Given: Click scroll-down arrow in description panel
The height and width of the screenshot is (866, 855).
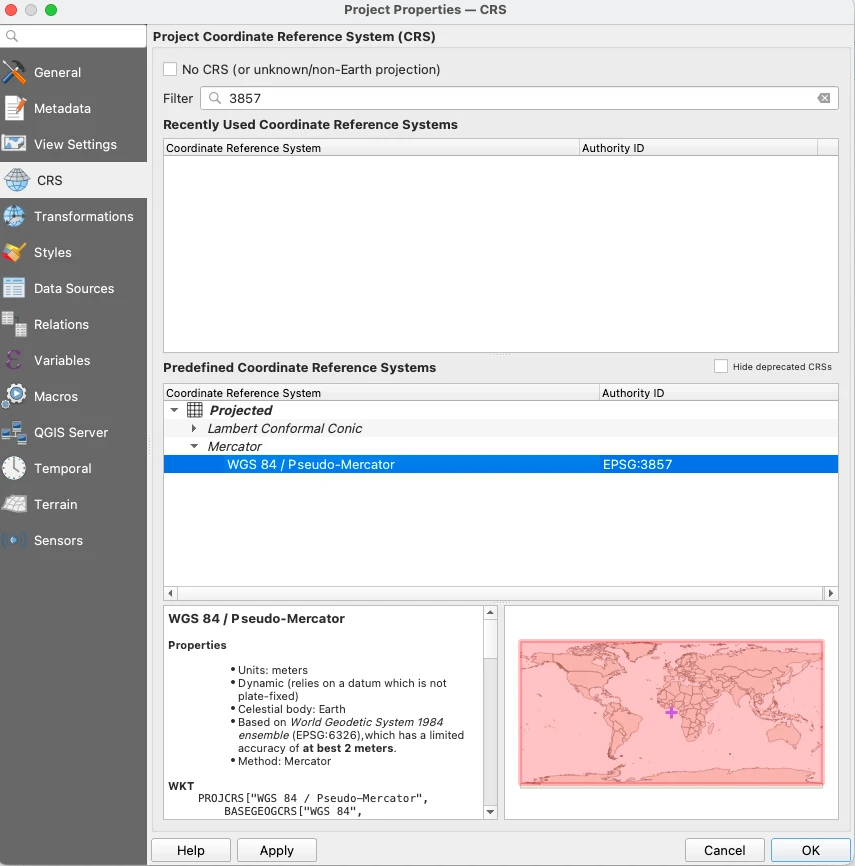Looking at the screenshot, I should [x=490, y=812].
